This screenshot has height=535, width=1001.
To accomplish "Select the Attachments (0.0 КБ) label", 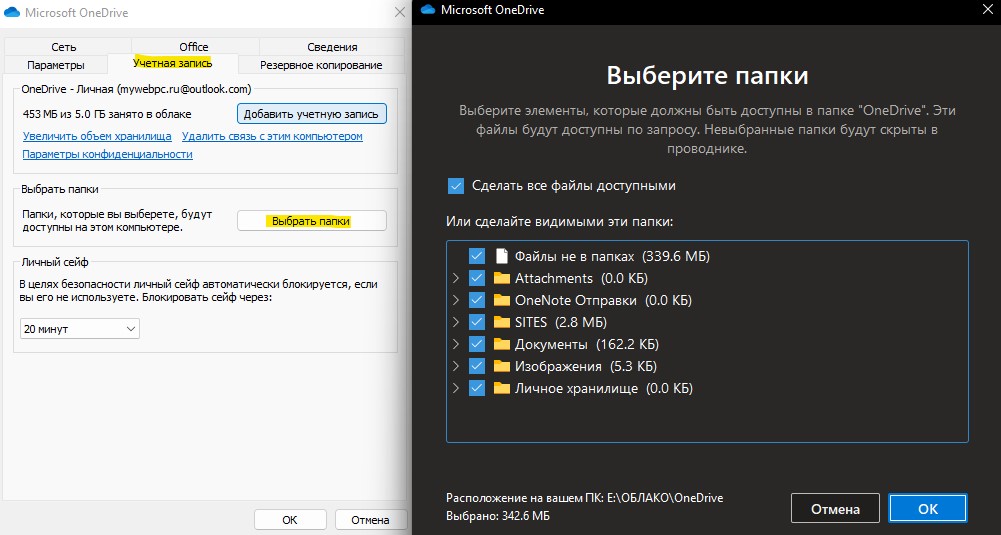I will (582, 278).
